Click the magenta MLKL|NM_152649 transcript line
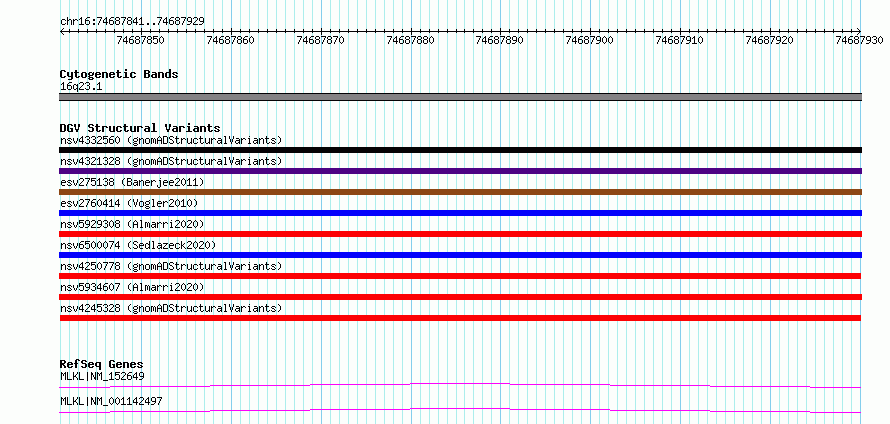This screenshot has height=424, width=890. tap(460, 386)
